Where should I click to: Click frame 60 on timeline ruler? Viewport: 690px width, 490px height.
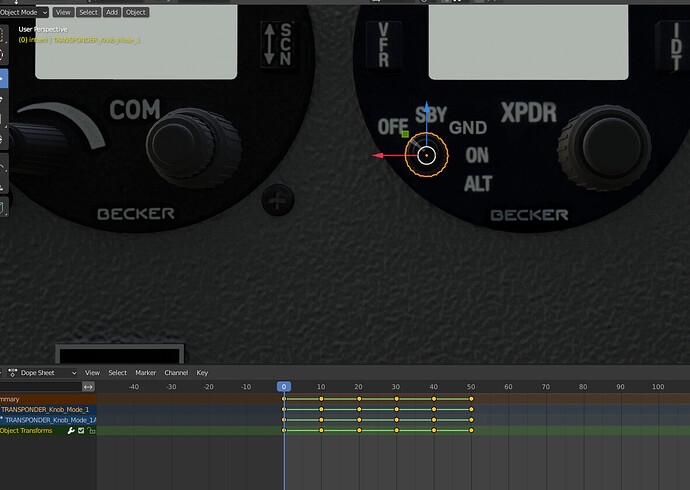508,387
